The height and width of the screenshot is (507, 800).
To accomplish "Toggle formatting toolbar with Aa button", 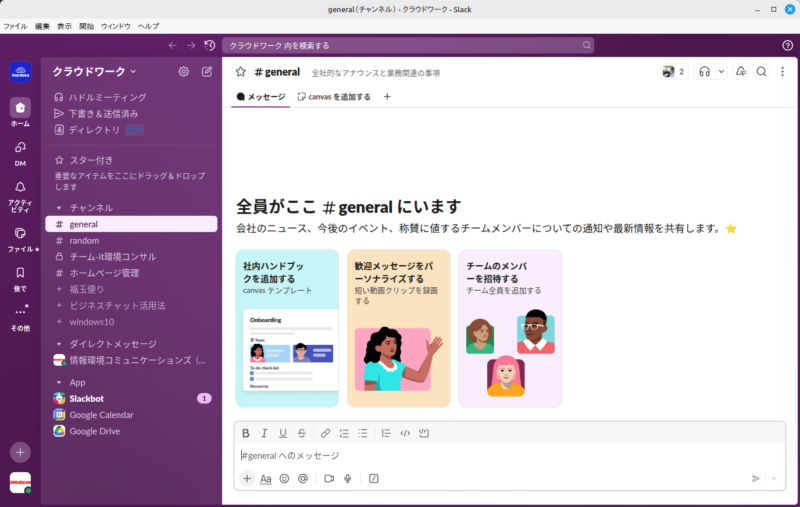I will pos(266,479).
